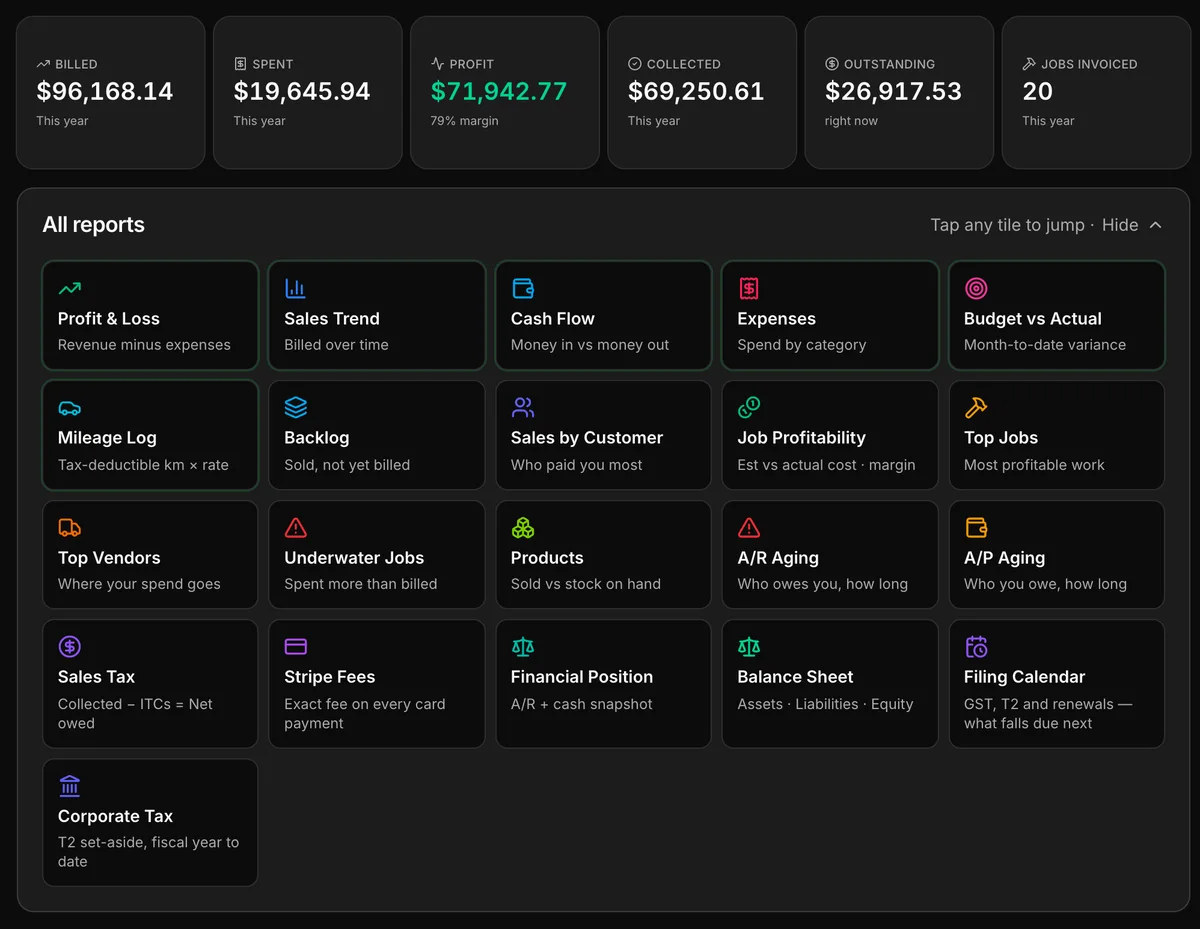Click 'Collected − ITCs = Net owed' text
The height and width of the screenshot is (929, 1200).
tap(135, 713)
